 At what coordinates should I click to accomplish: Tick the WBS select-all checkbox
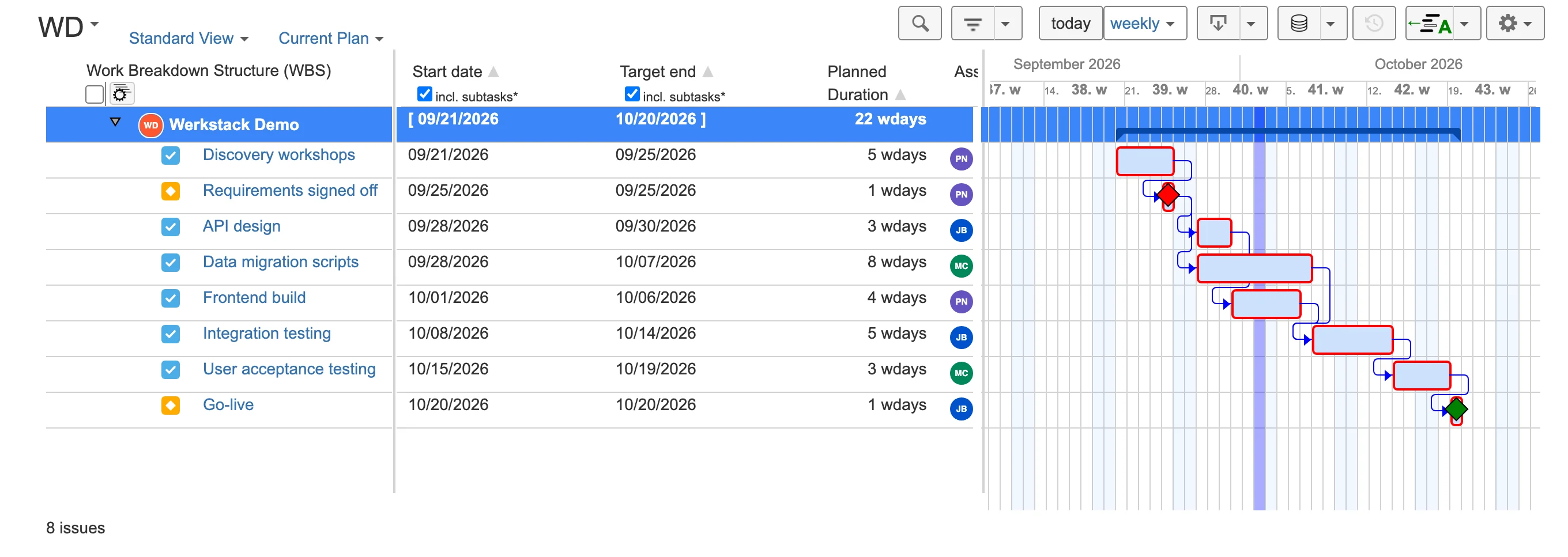(95, 95)
